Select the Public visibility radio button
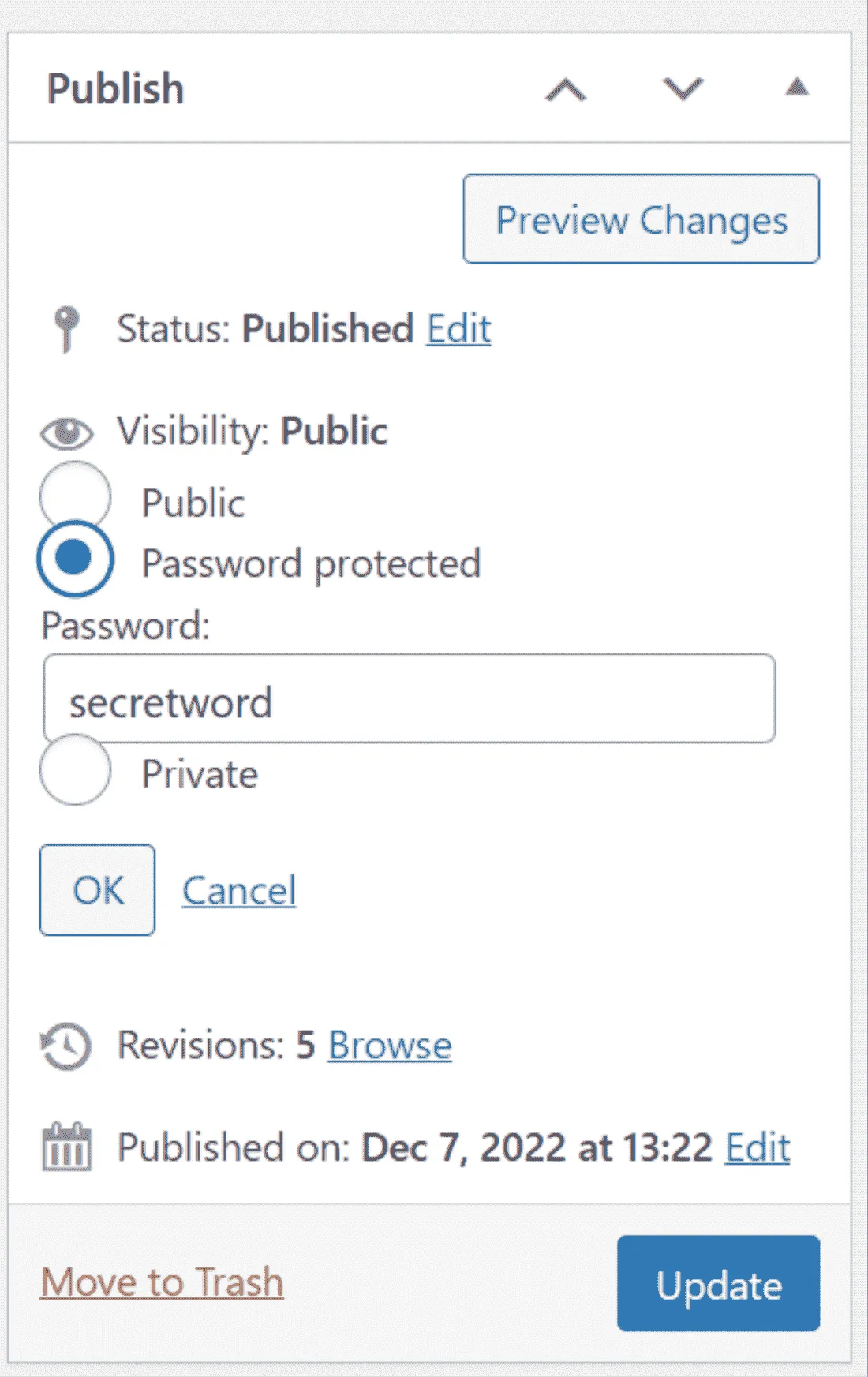 click(x=76, y=497)
